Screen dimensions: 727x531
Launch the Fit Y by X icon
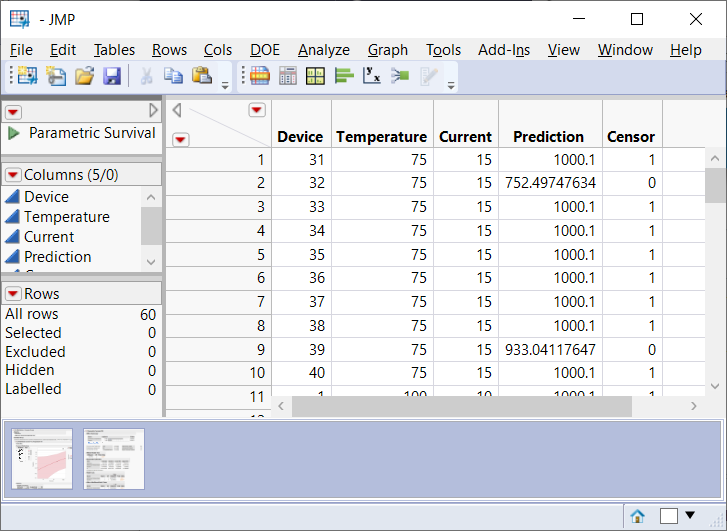pyautogui.click(x=372, y=76)
